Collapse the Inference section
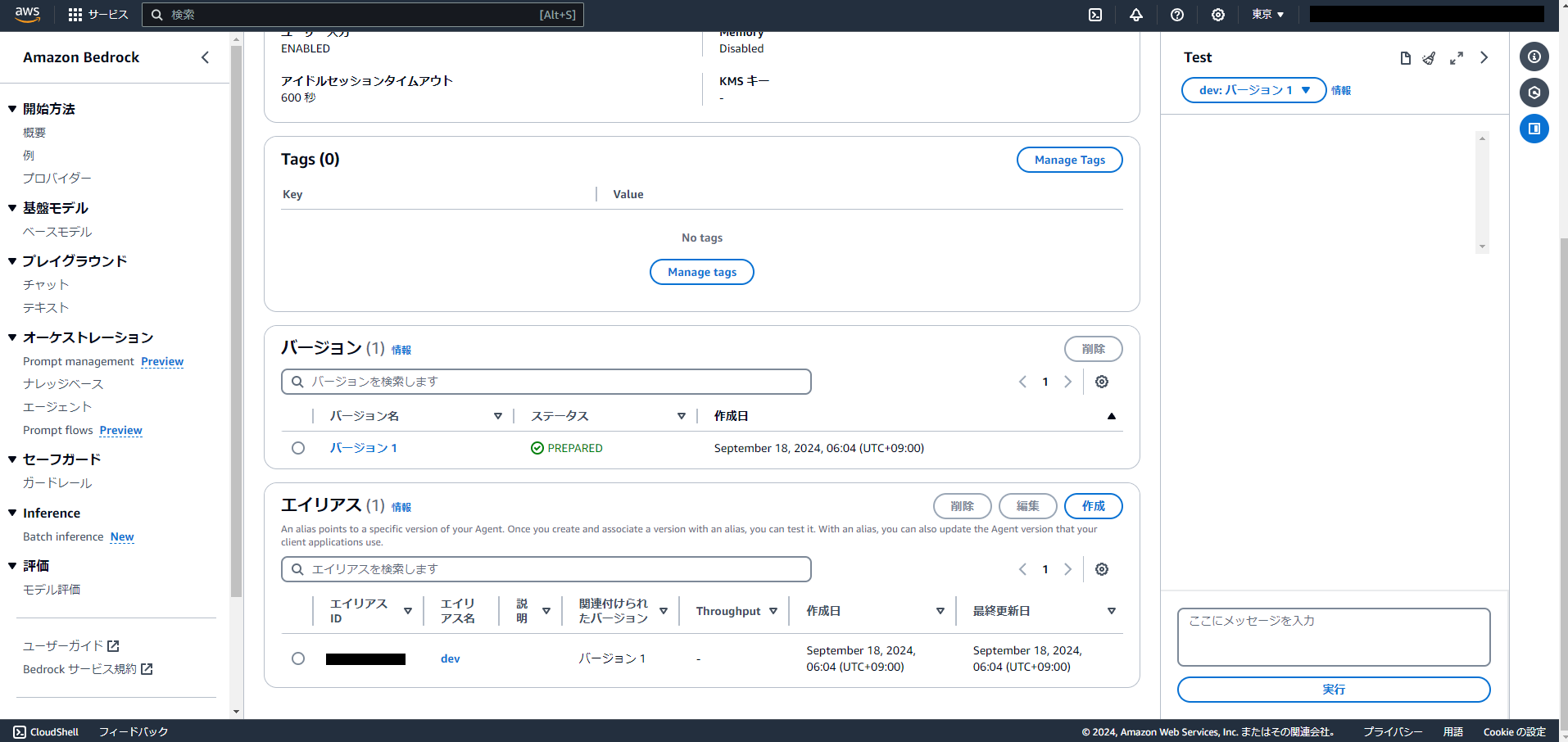 (x=12, y=513)
